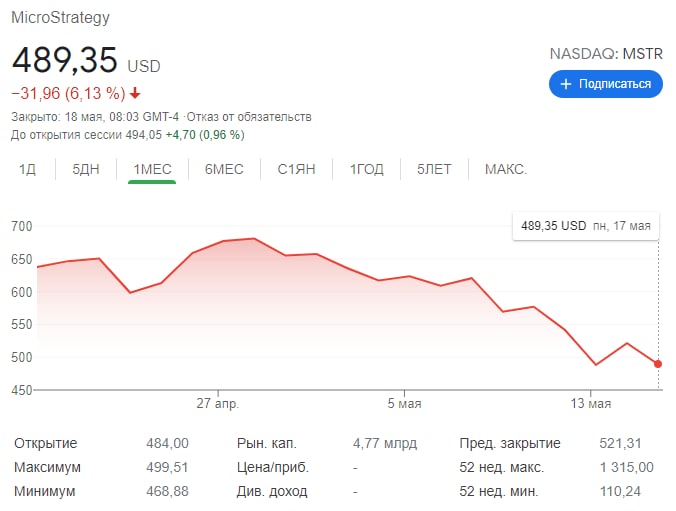Viewport: 676px width, 511px height.
Task: Show the МАКС. full history range
Action: click(506, 169)
